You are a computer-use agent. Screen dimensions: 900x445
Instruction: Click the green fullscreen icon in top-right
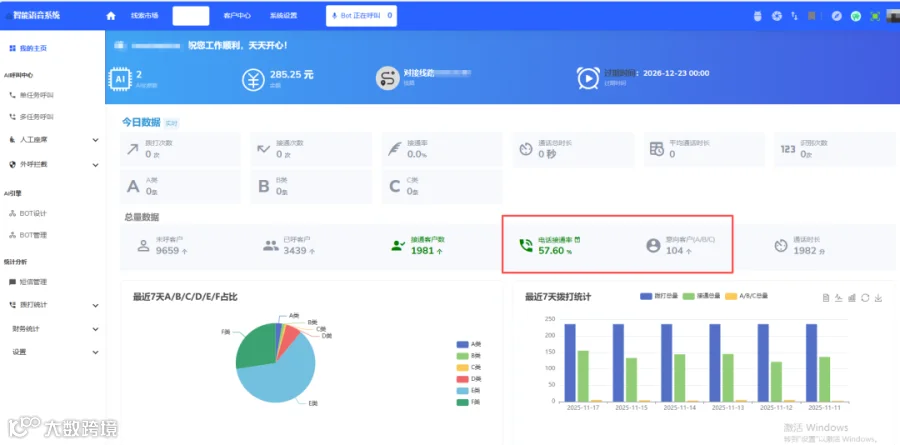click(x=875, y=16)
